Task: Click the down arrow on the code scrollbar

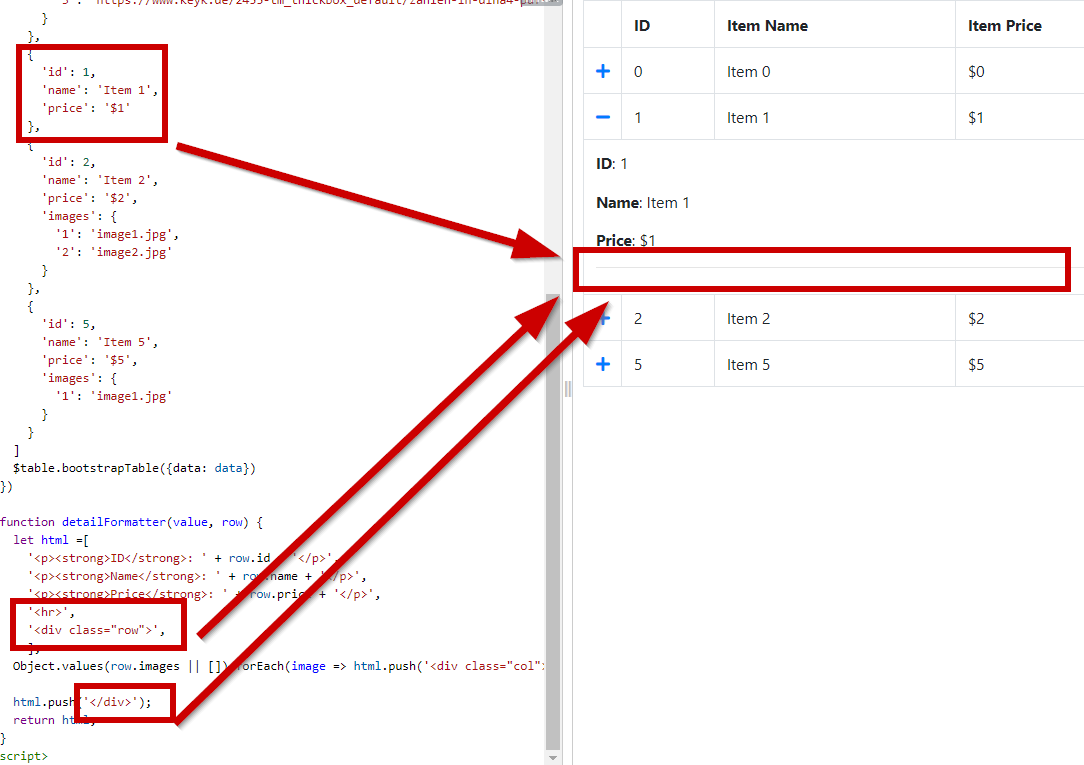Action: tap(553, 757)
